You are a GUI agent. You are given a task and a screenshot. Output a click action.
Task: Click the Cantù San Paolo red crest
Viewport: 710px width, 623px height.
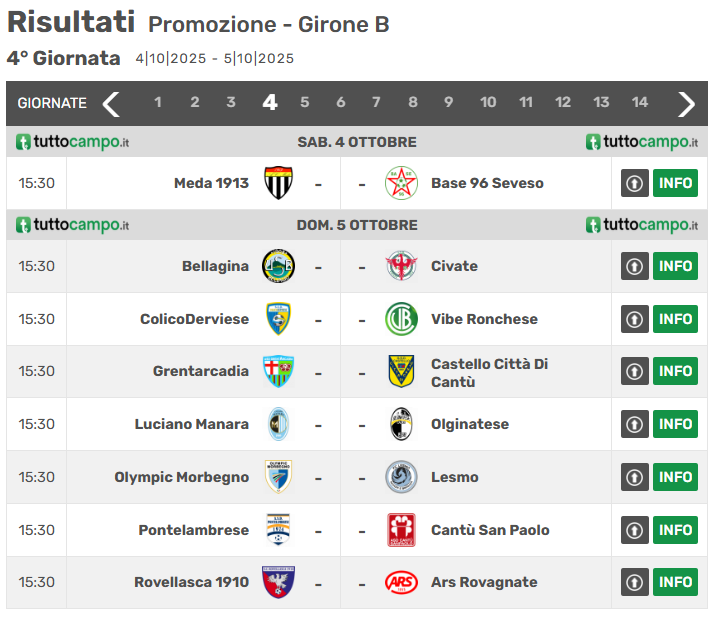pyautogui.click(x=401, y=530)
